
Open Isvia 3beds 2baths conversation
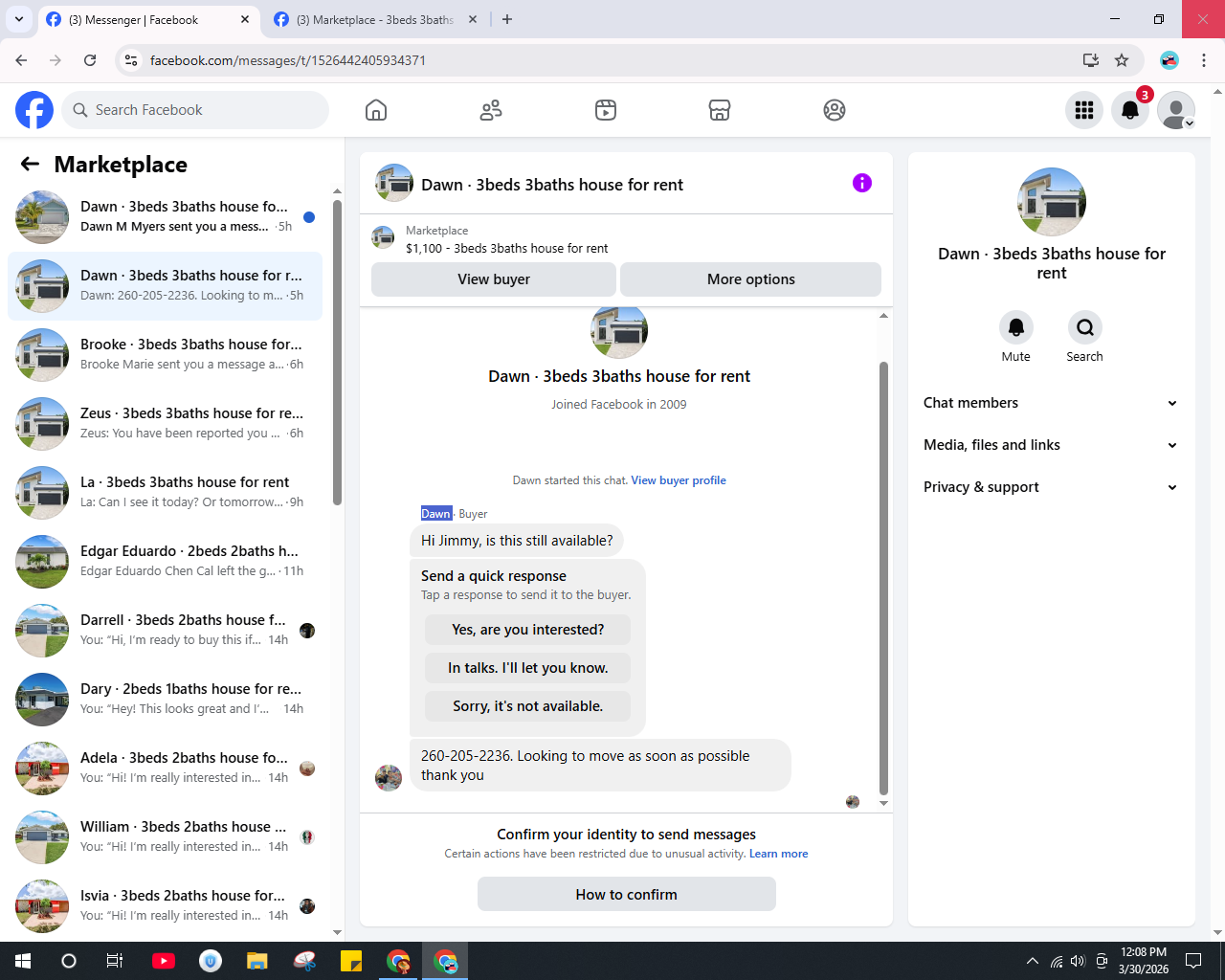tap(165, 906)
